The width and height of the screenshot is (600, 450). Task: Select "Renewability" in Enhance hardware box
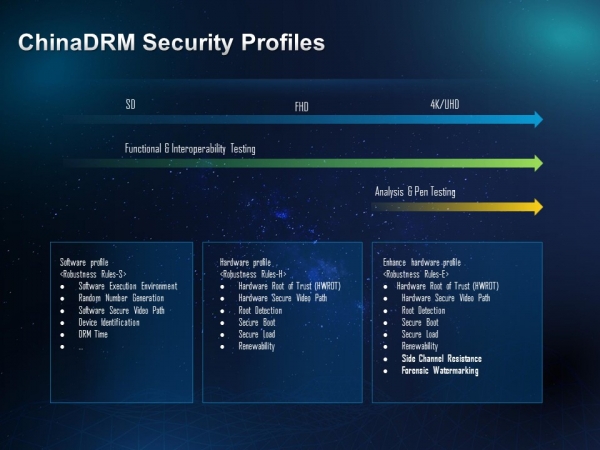coord(420,346)
